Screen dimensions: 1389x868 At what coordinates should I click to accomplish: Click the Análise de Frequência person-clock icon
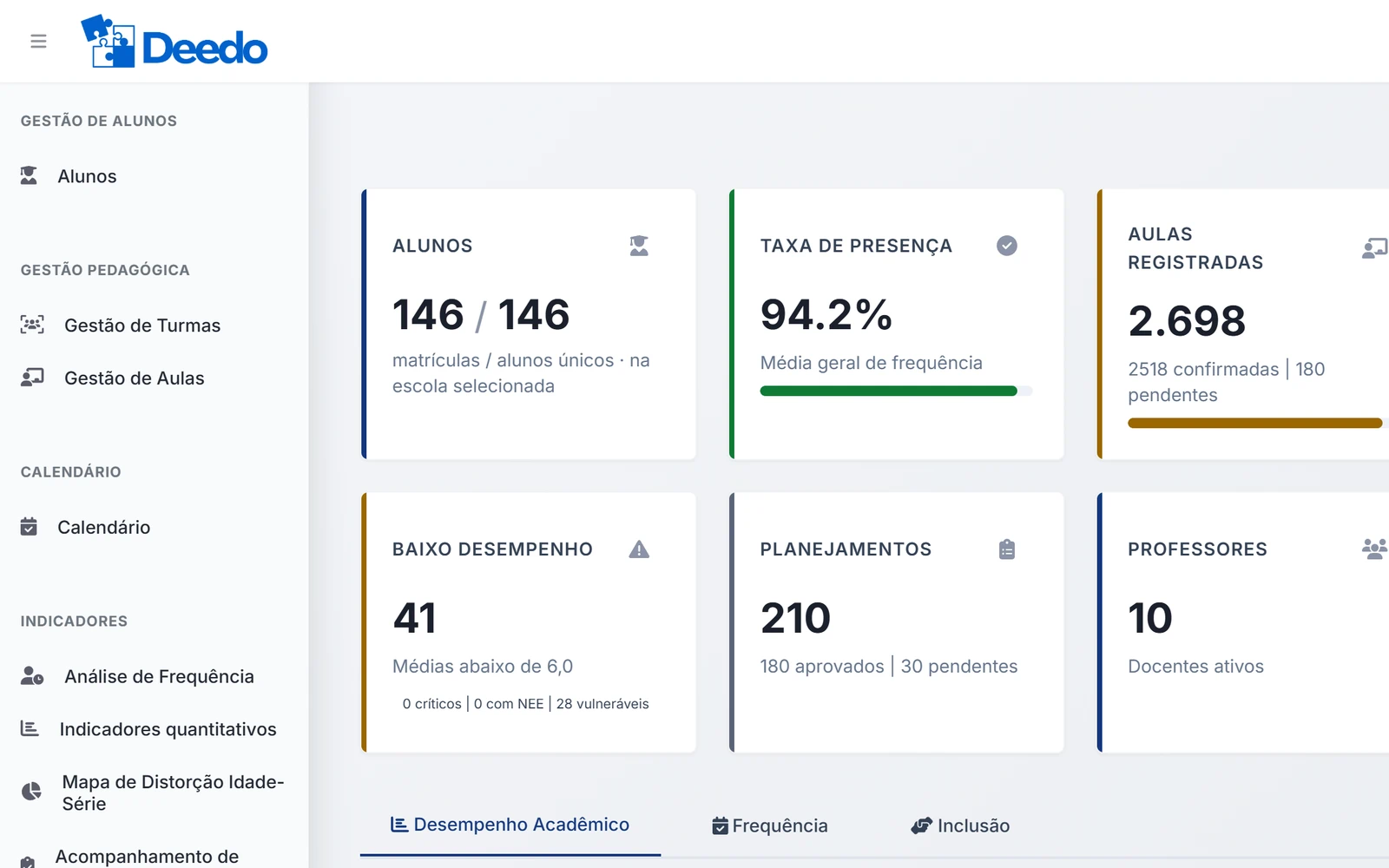(x=32, y=676)
